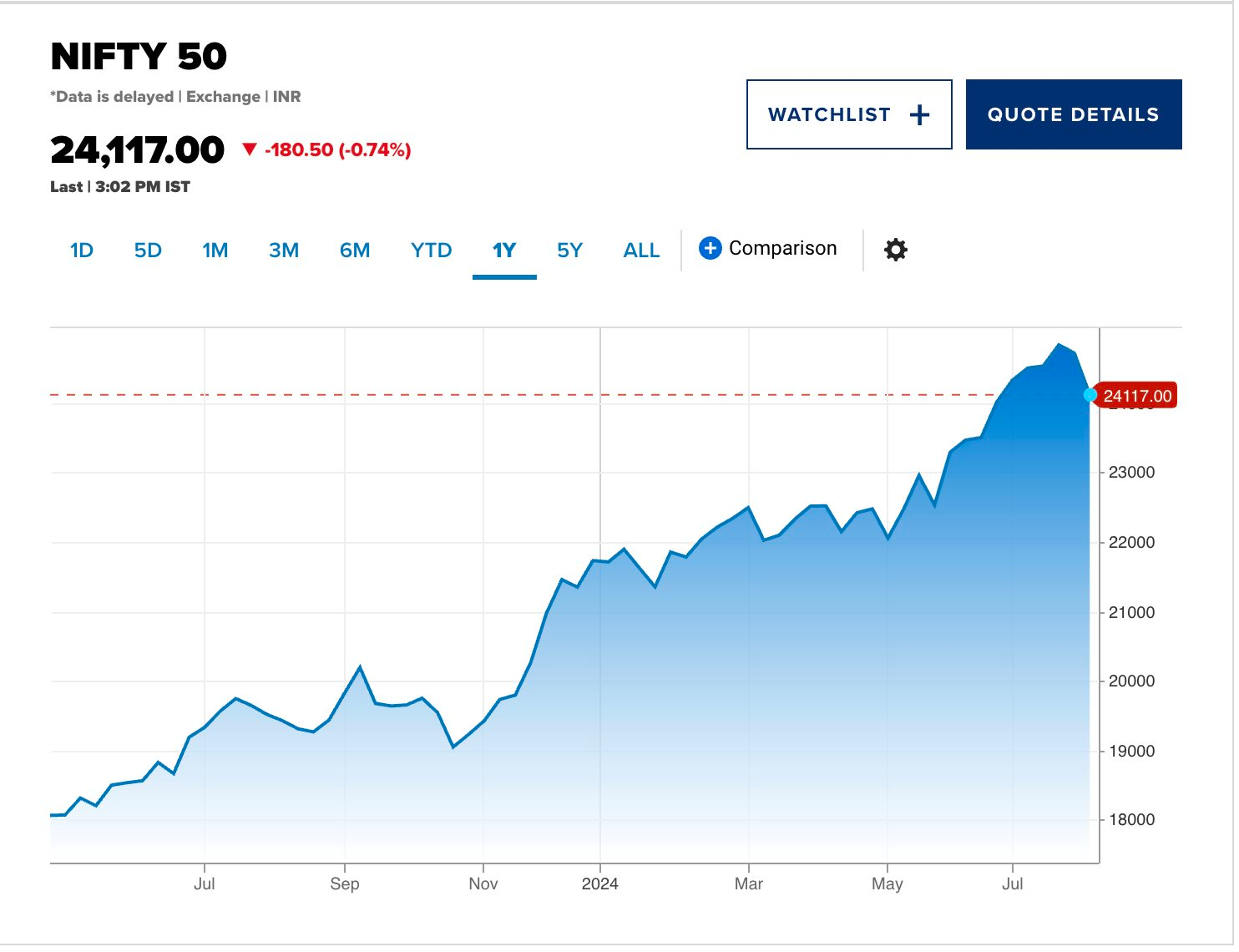
Task: Switch chart to 3M range
Action: (x=284, y=251)
